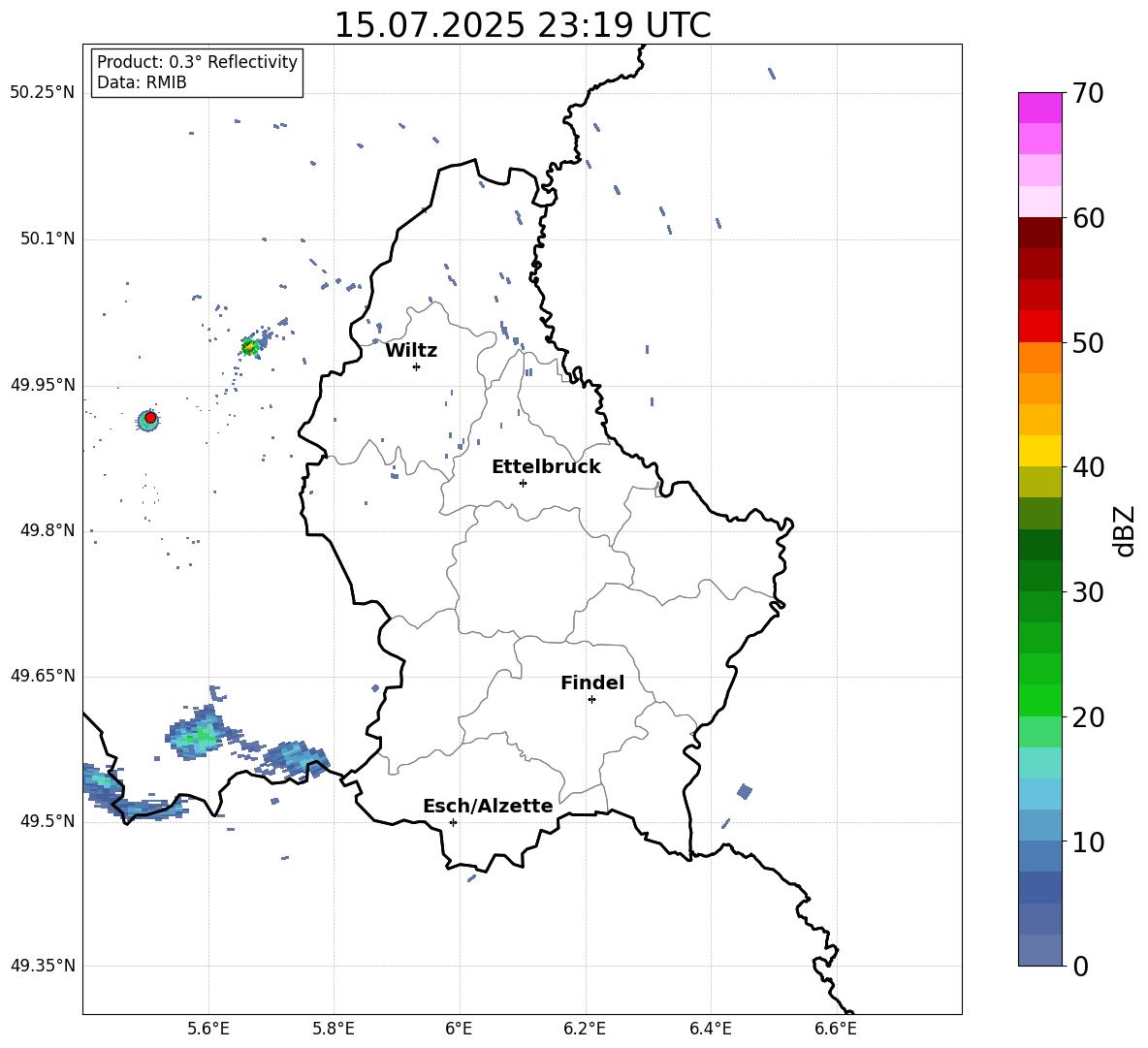
Task: Click the cross marker below Esch/Alzette
Action: click(x=453, y=822)
